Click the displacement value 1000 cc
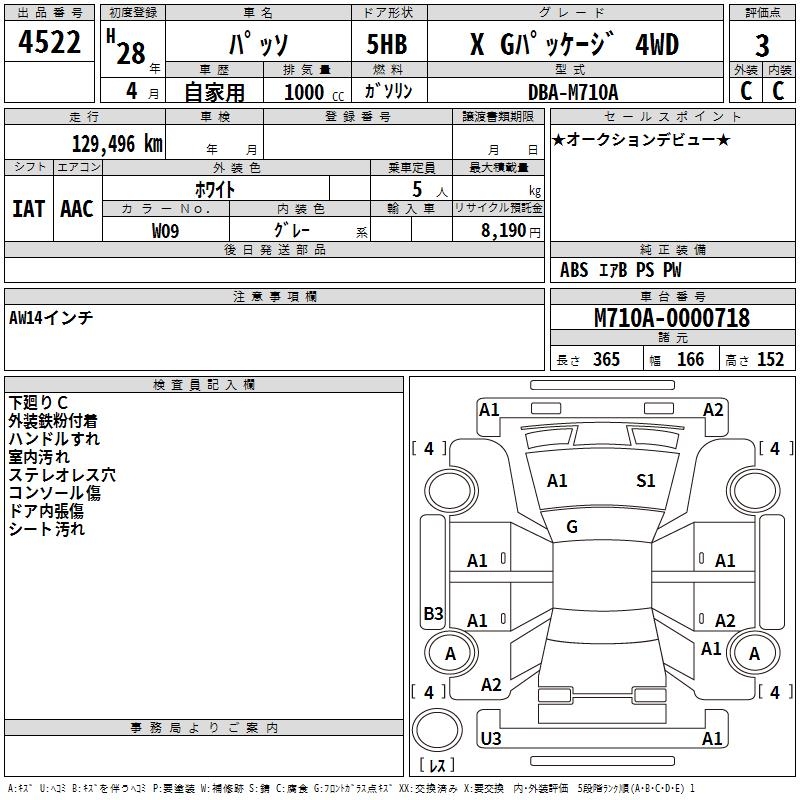 [x=314, y=92]
